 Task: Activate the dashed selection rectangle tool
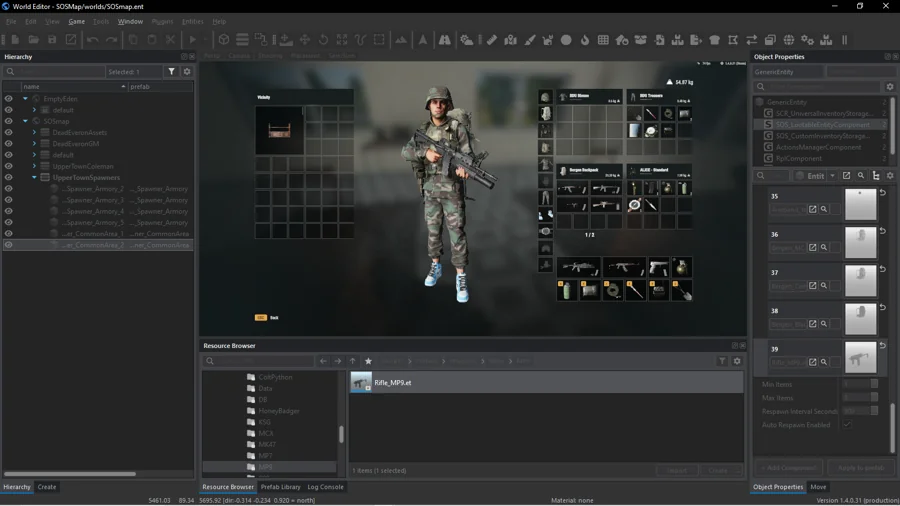click(379, 40)
